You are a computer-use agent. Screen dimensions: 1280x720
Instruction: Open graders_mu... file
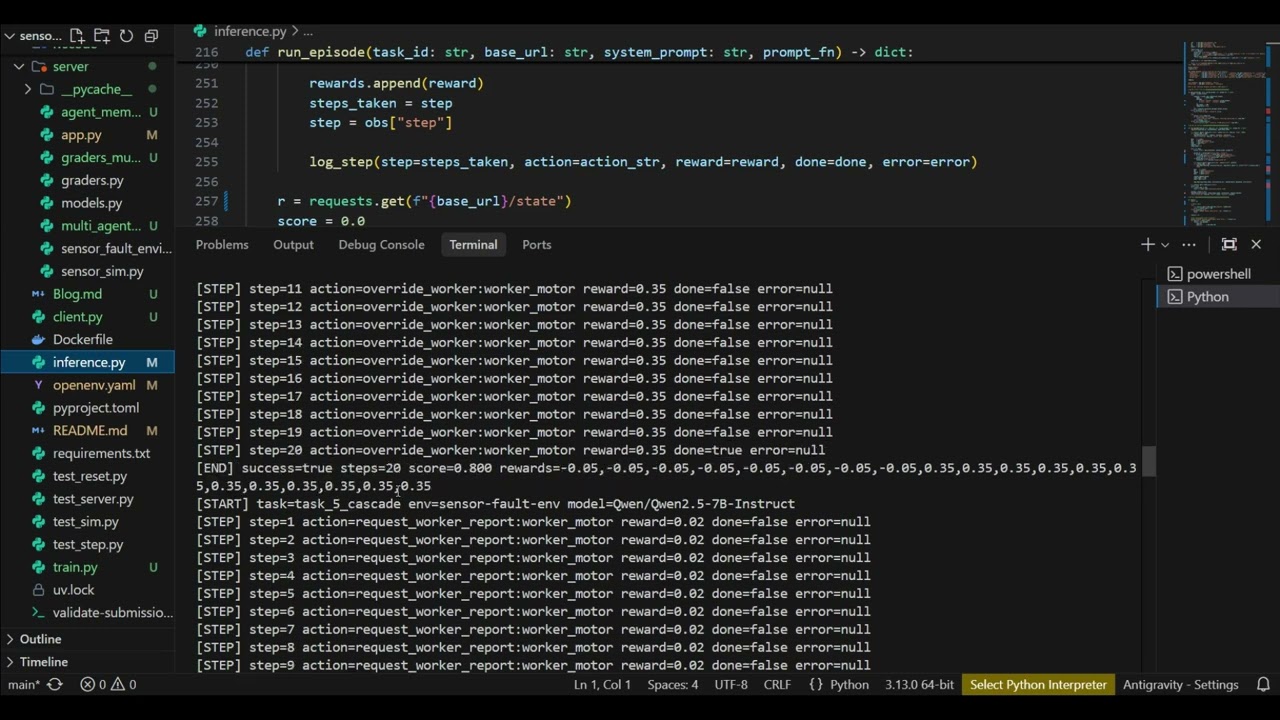tap(100, 158)
